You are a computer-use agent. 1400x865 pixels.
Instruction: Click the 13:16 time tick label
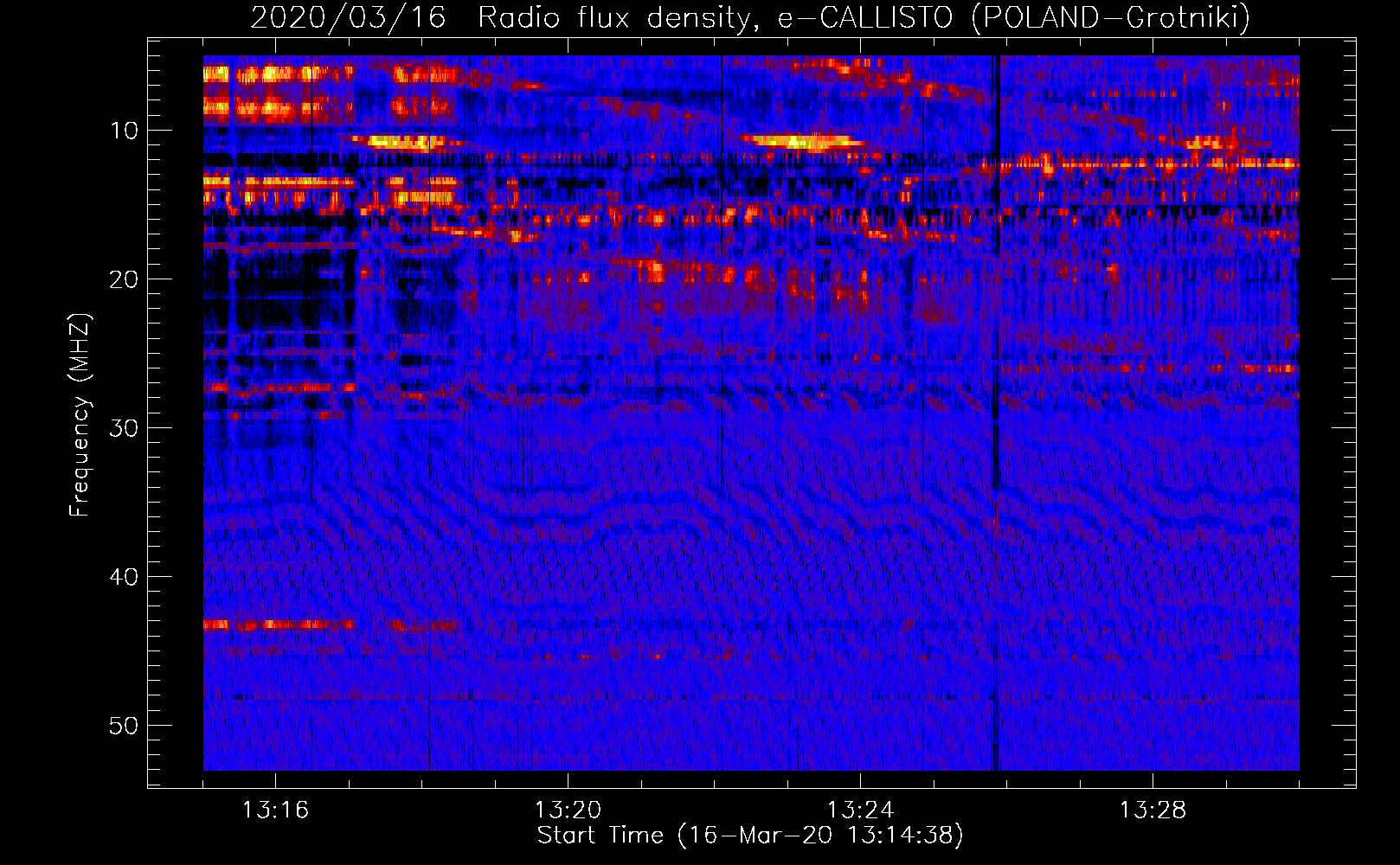275,811
